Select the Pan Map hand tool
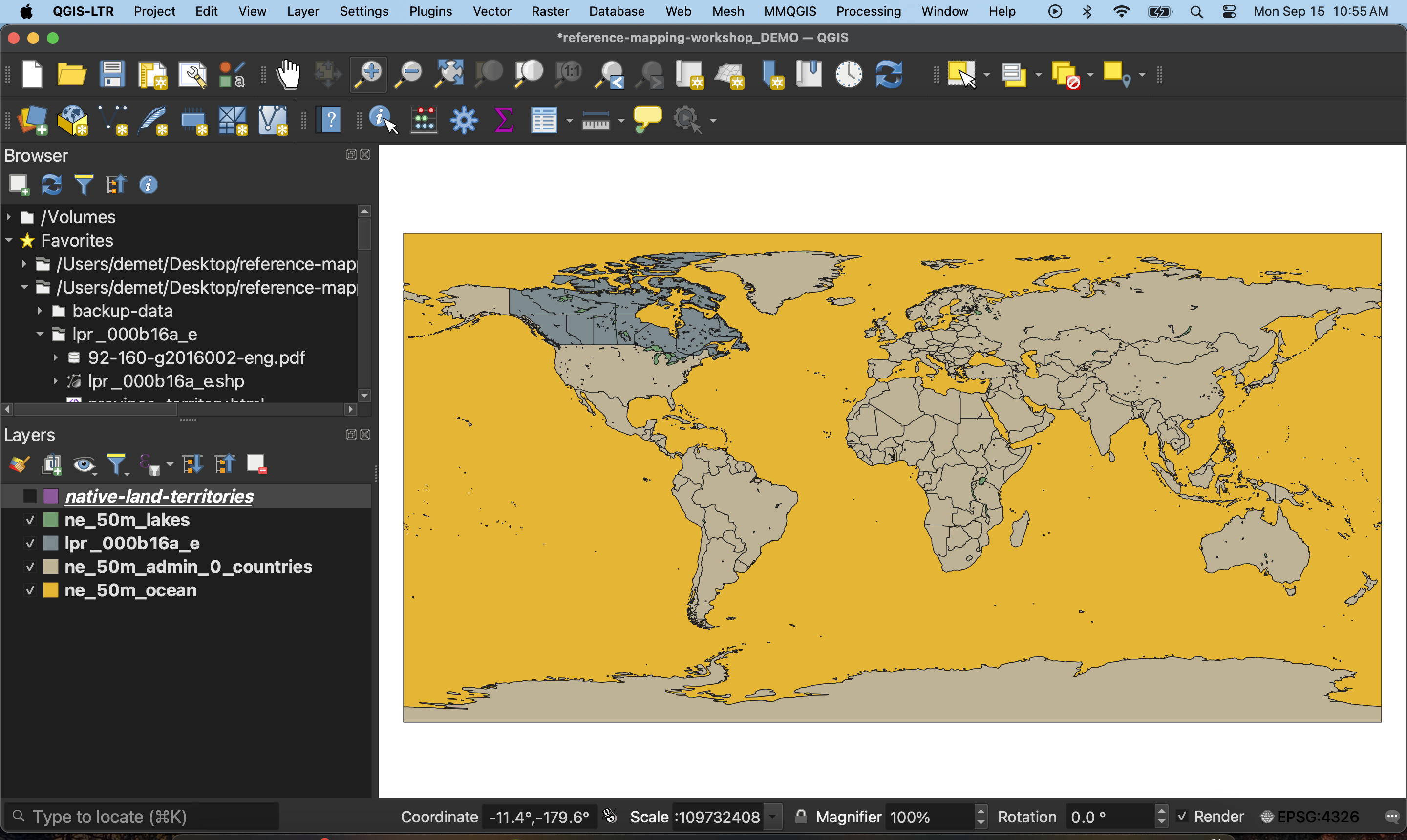Screen dimensions: 1407x840 [x=289, y=74]
